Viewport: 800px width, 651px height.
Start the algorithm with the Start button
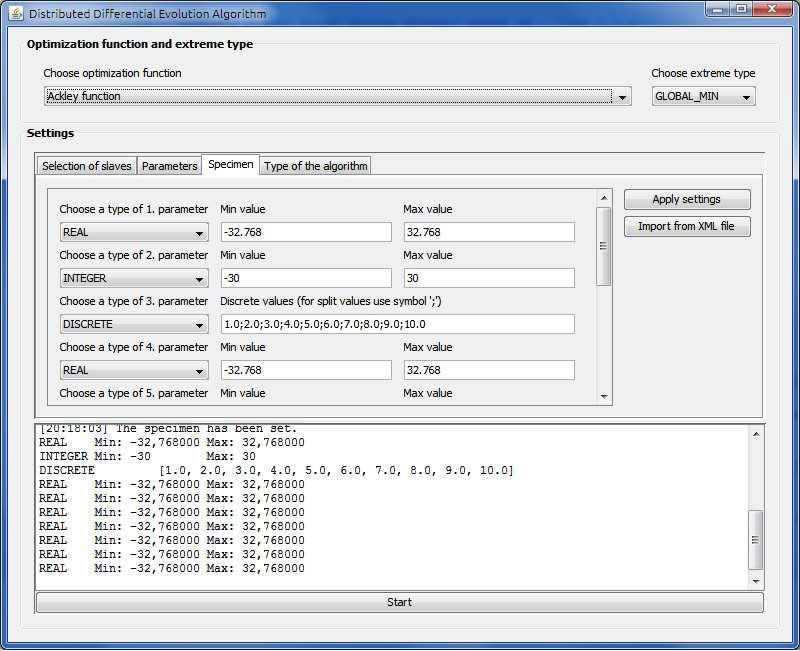(x=399, y=603)
